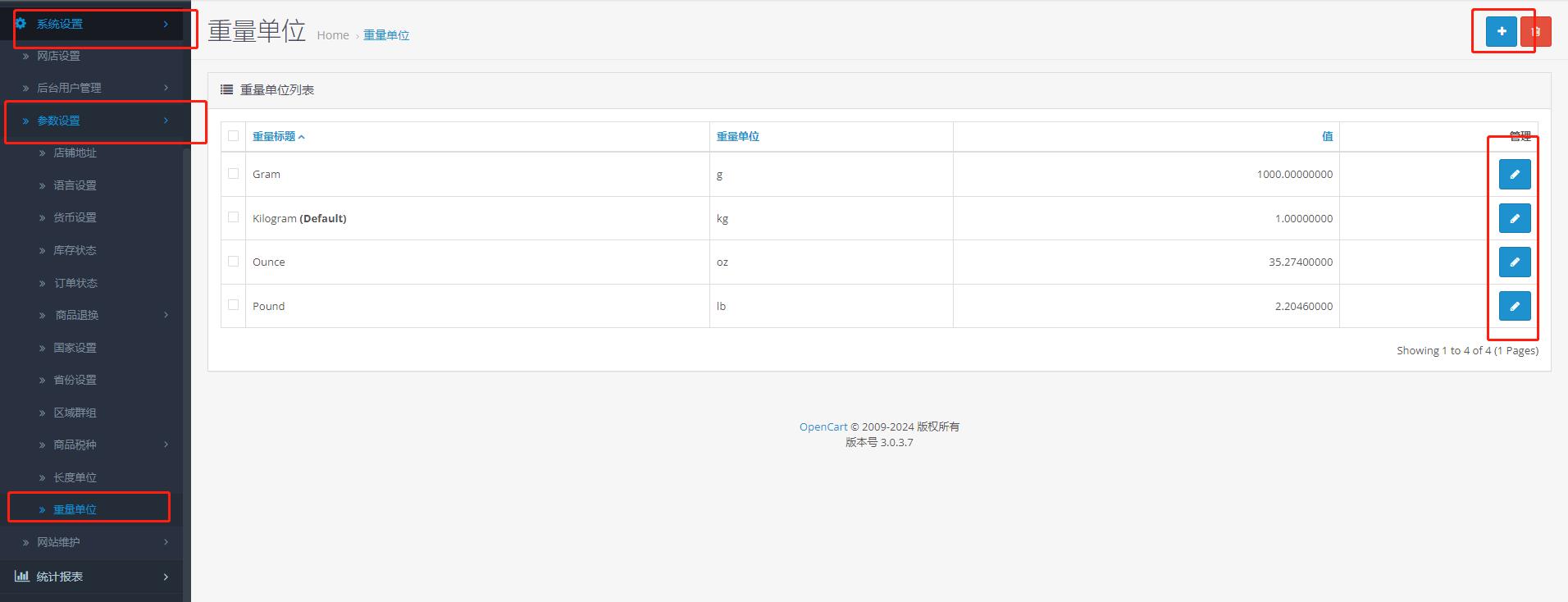Click the gear icon beside 系统设置
The height and width of the screenshot is (602, 1568).
click(21, 24)
